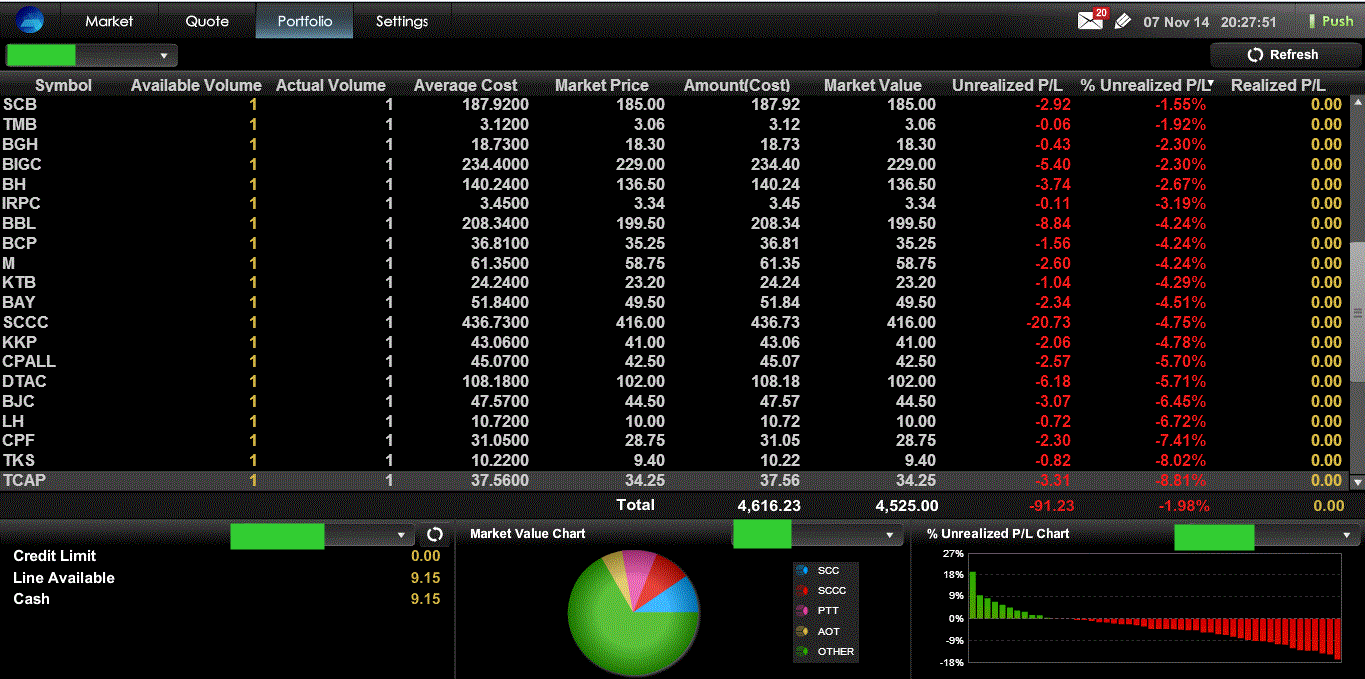Switch to the Portfolio tab
The height and width of the screenshot is (679, 1365).
(x=305, y=21)
